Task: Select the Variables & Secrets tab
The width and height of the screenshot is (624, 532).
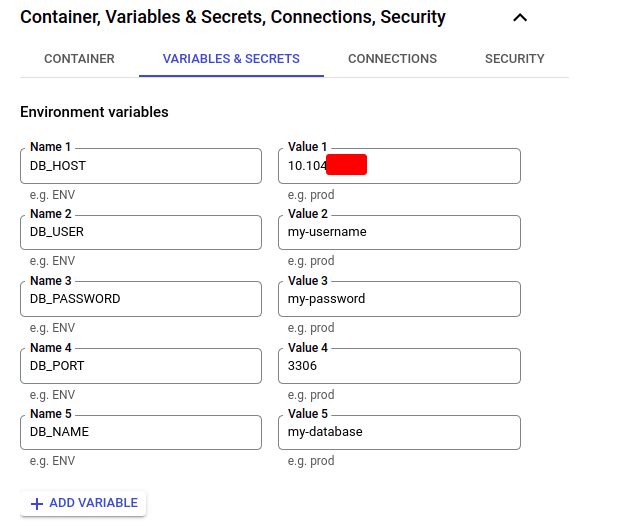Action: click(231, 59)
